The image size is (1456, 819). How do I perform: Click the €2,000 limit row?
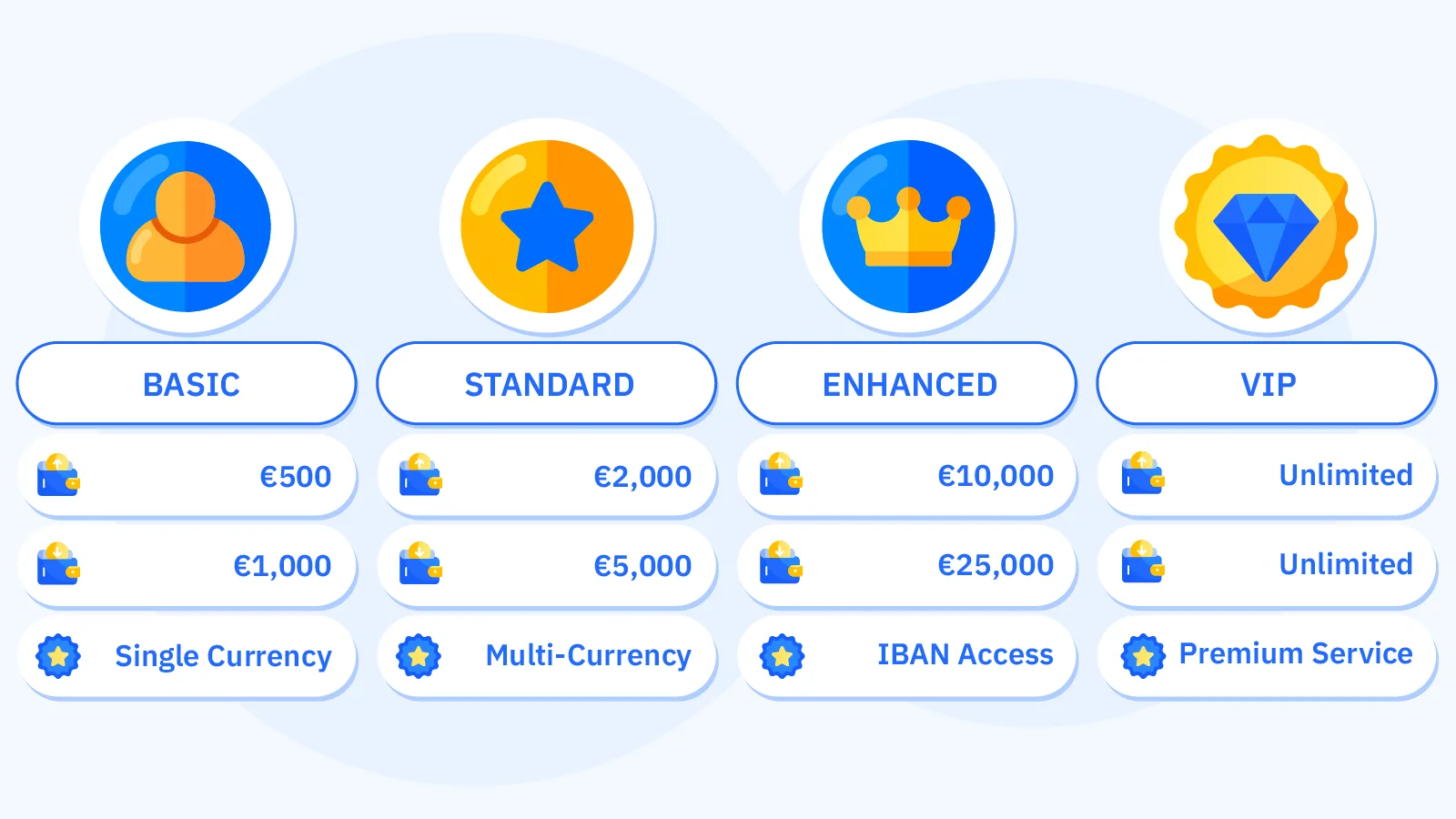tap(547, 476)
